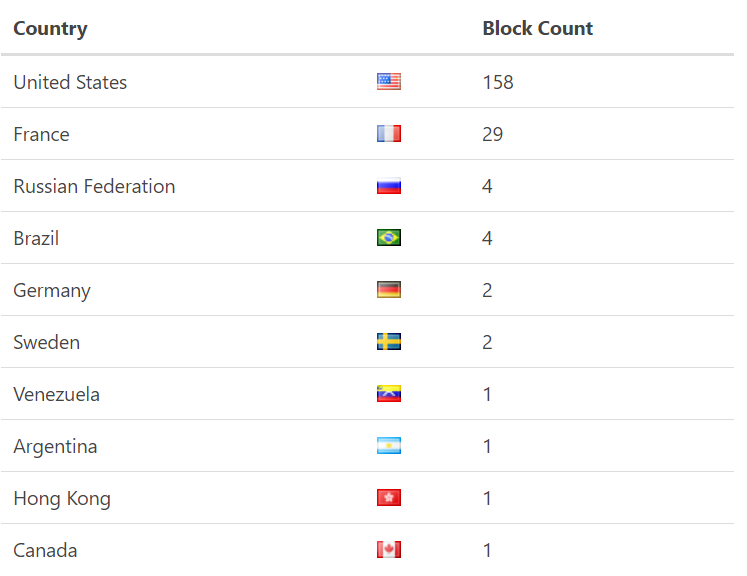Click the Venezuela flag icon
This screenshot has height=576, width=747.
click(x=389, y=394)
